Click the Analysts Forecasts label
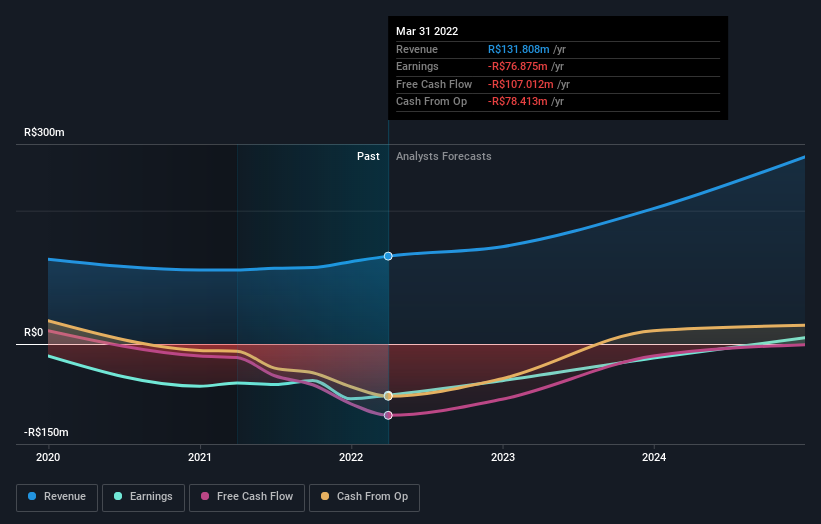Viewport: 821px width, 524px height. tap(443, 156)
